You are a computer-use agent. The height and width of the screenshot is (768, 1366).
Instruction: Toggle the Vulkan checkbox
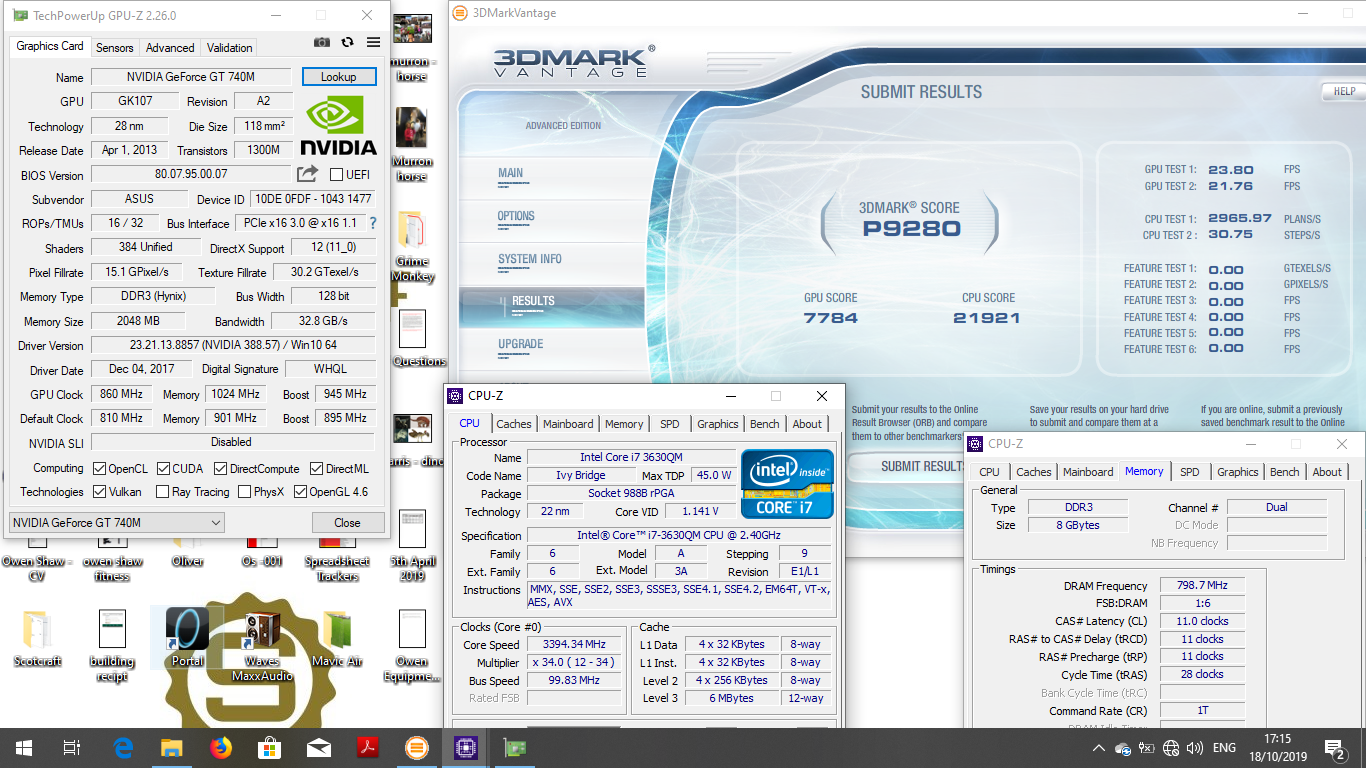tap(99, 492)
